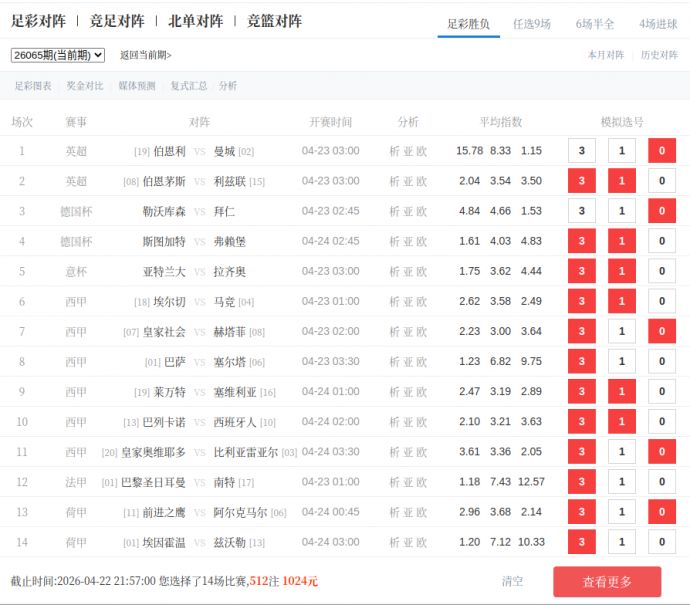Click 清空 to clear selections
The width and height of the screenshot is (690, 605).
pyautogui.click(x=512, y=581)
